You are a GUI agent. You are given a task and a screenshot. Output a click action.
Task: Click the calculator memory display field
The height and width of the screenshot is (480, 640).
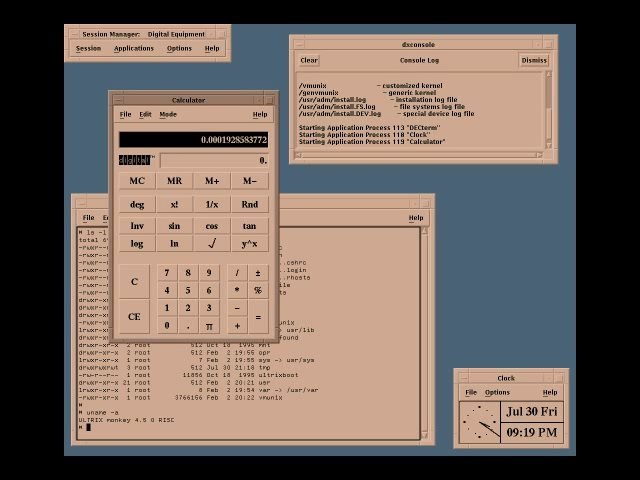[x=214, y=160]
